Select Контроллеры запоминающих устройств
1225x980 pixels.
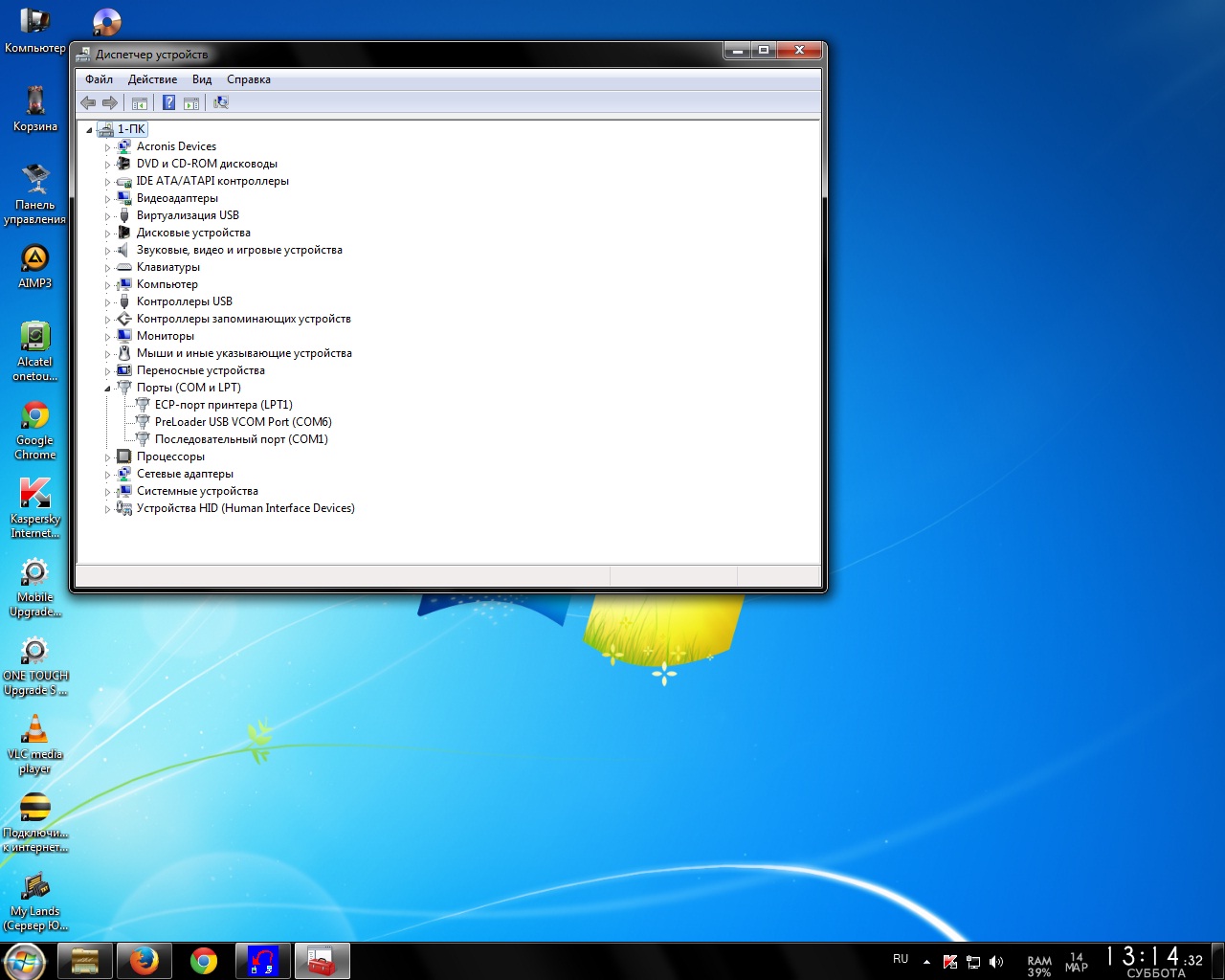pyautogui.click(x=244, y=319)
